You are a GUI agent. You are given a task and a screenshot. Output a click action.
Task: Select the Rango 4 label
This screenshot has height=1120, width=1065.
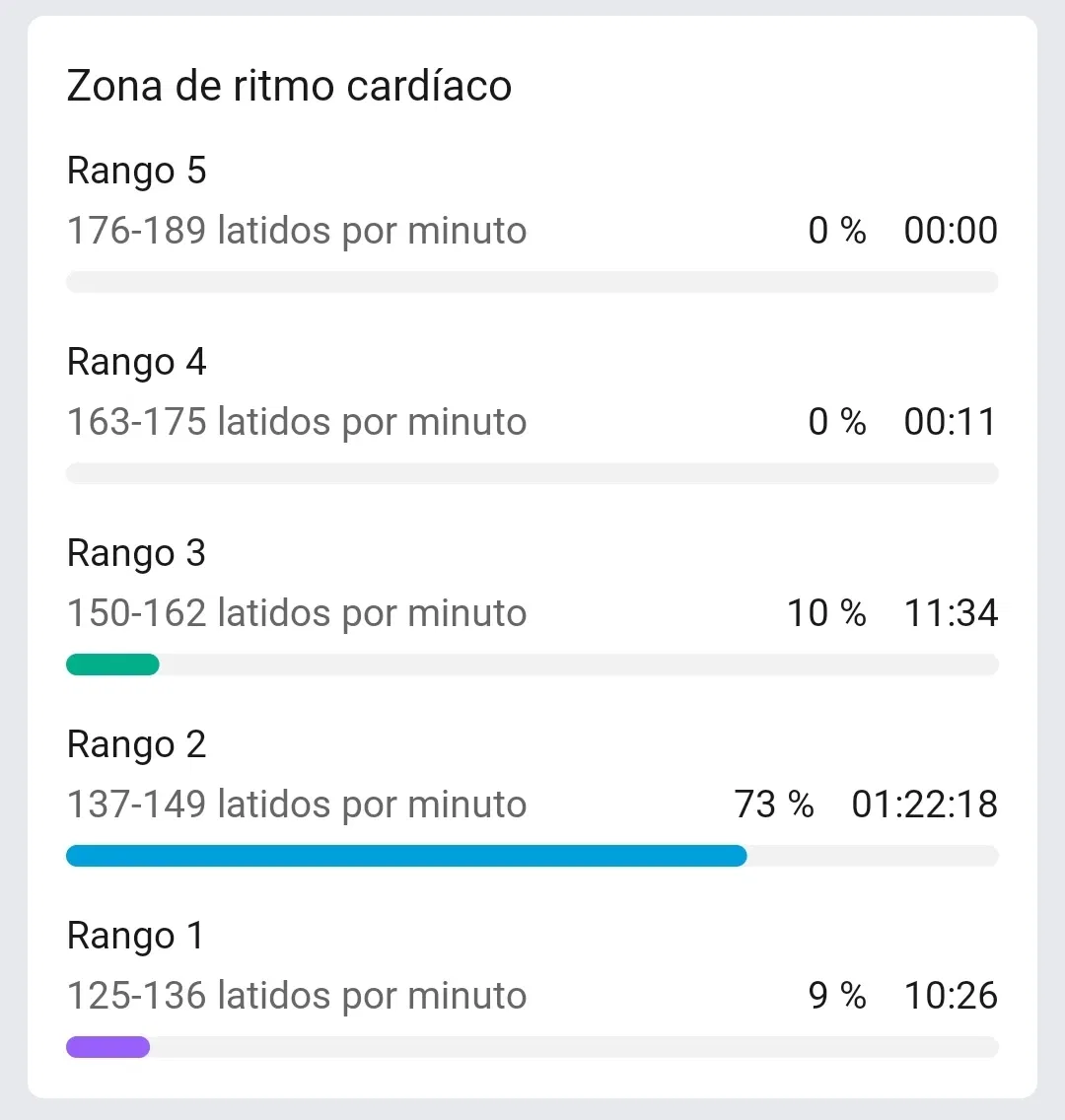coord(136,362)
